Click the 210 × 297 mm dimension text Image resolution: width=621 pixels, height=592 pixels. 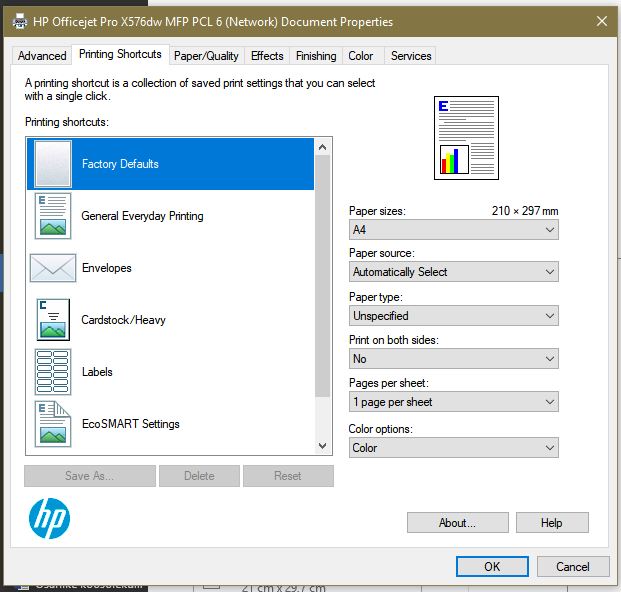tap(525, 211)
